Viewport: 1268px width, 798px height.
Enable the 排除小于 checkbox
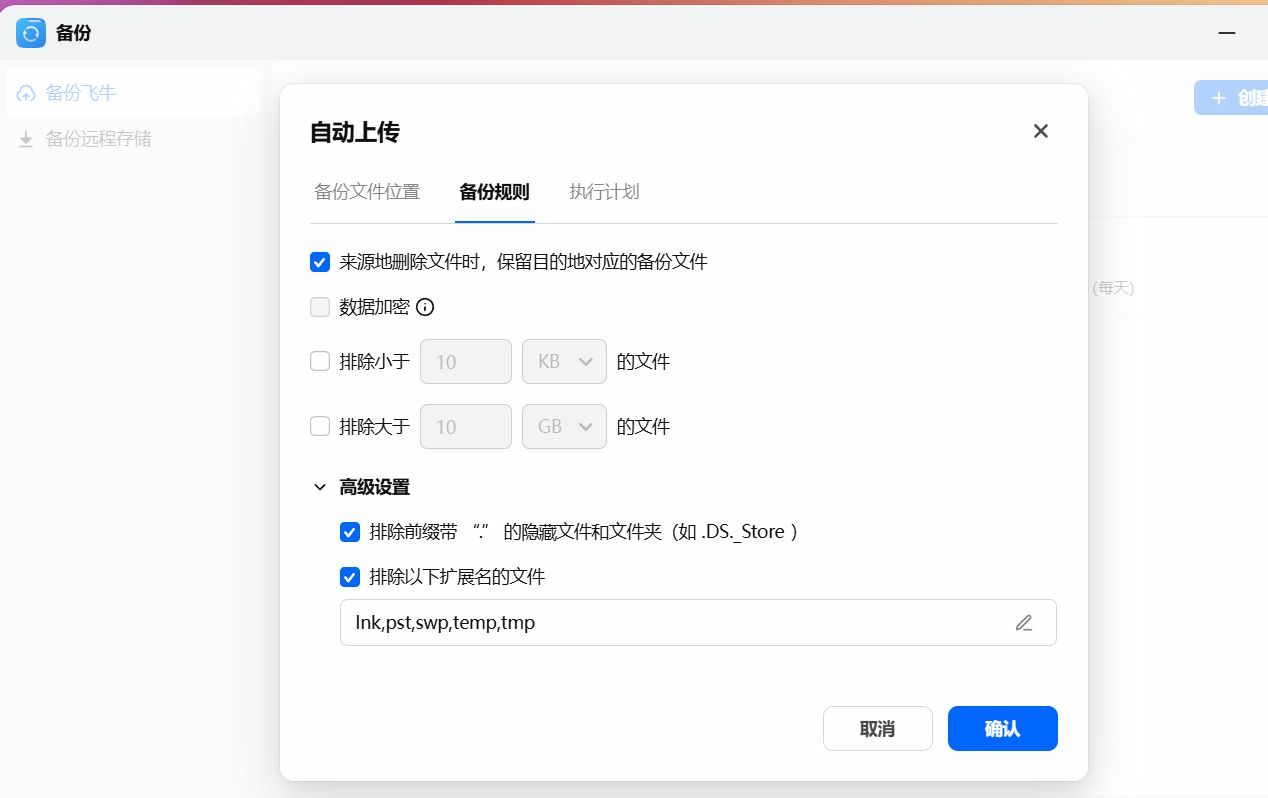(320, 361)
